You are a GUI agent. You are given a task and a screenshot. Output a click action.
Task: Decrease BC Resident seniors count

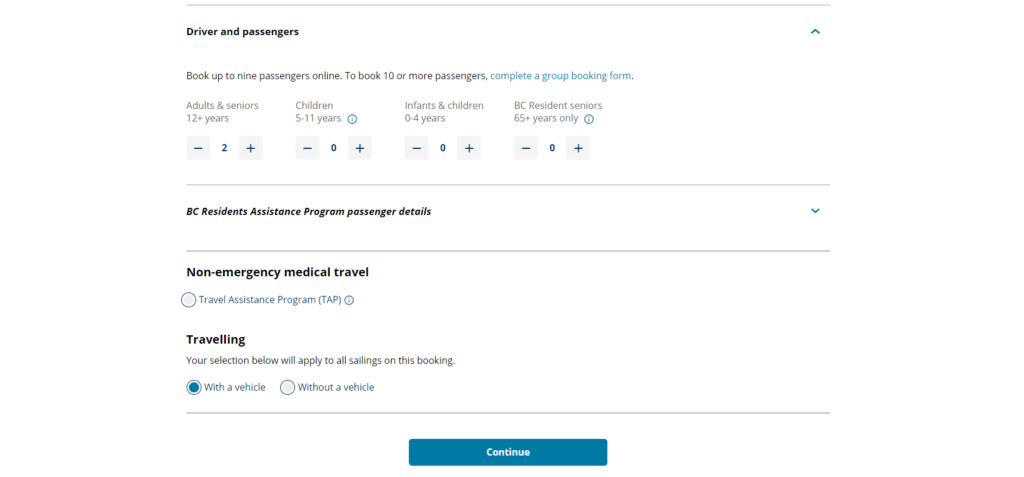(x=526, y=148)
